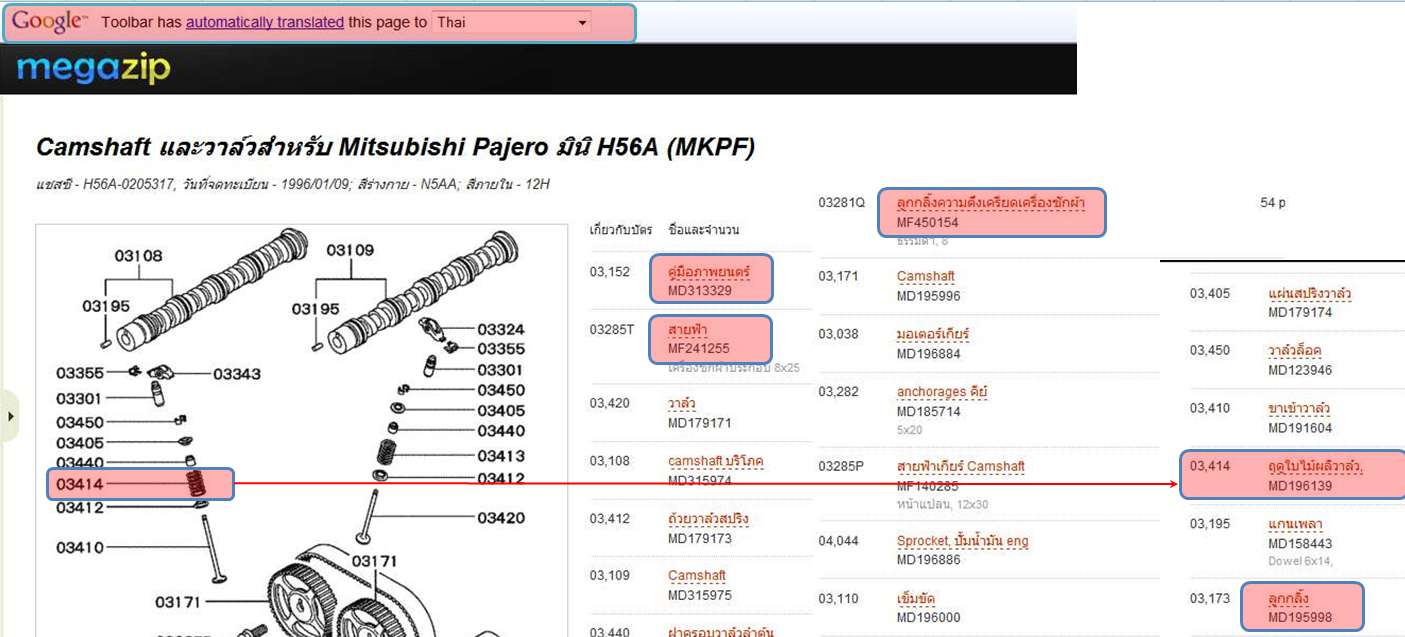Click the Google logo in the toolbar
The width and height of the screenshot is (1405, 637).
[x=48, y=21]
